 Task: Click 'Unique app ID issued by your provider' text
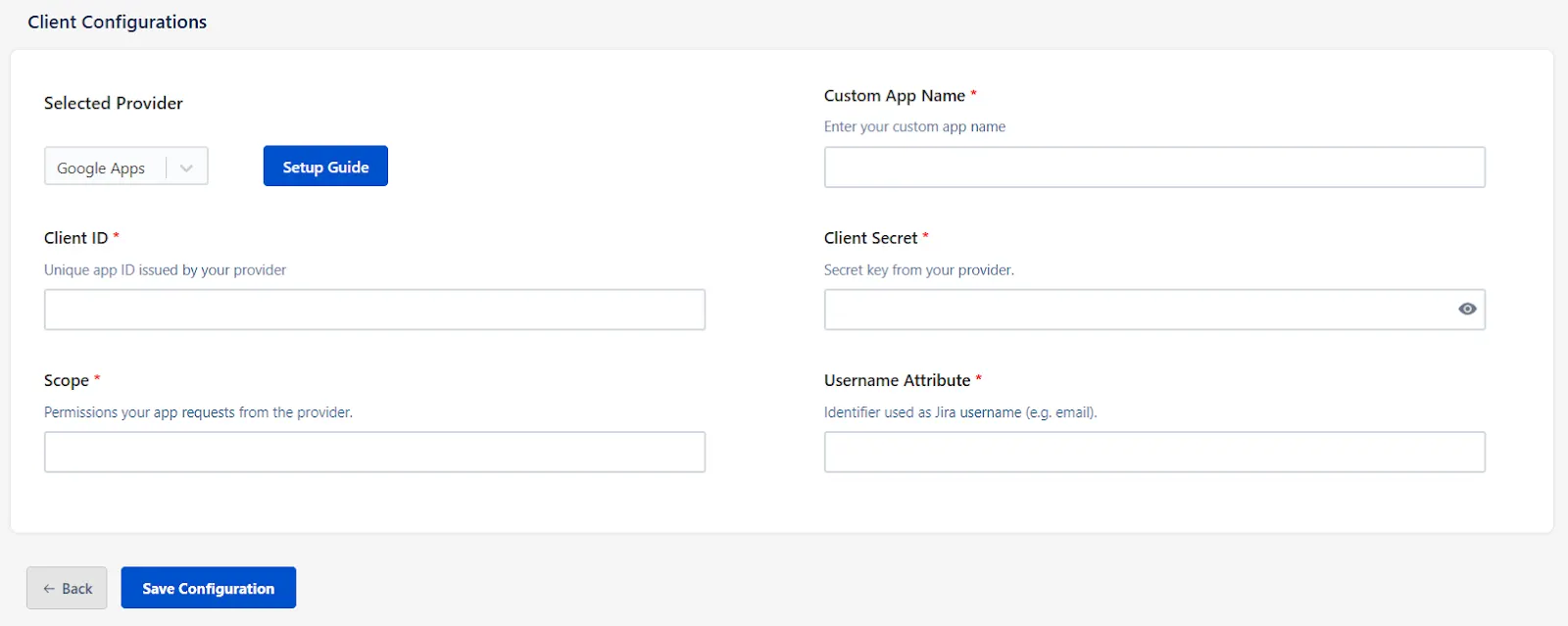coord(165,269)
